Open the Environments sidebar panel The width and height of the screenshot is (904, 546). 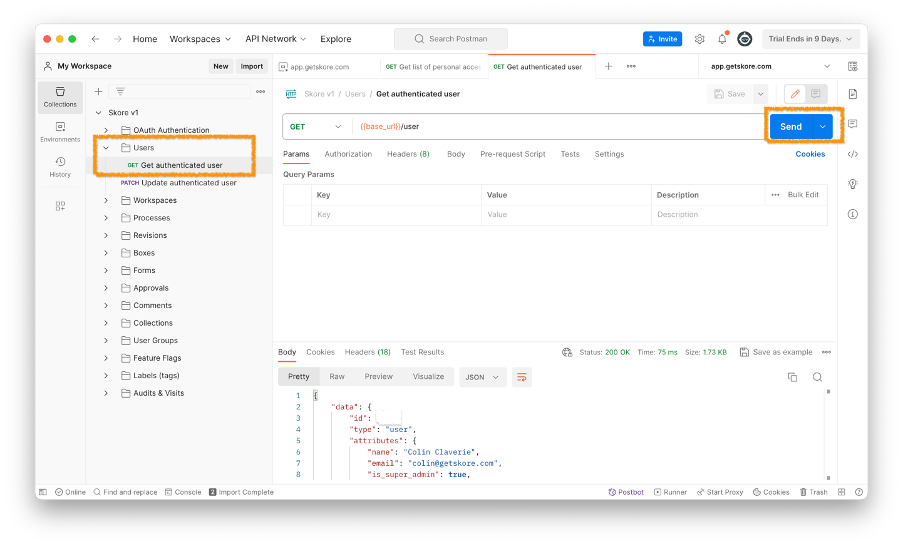pos(60,132)
